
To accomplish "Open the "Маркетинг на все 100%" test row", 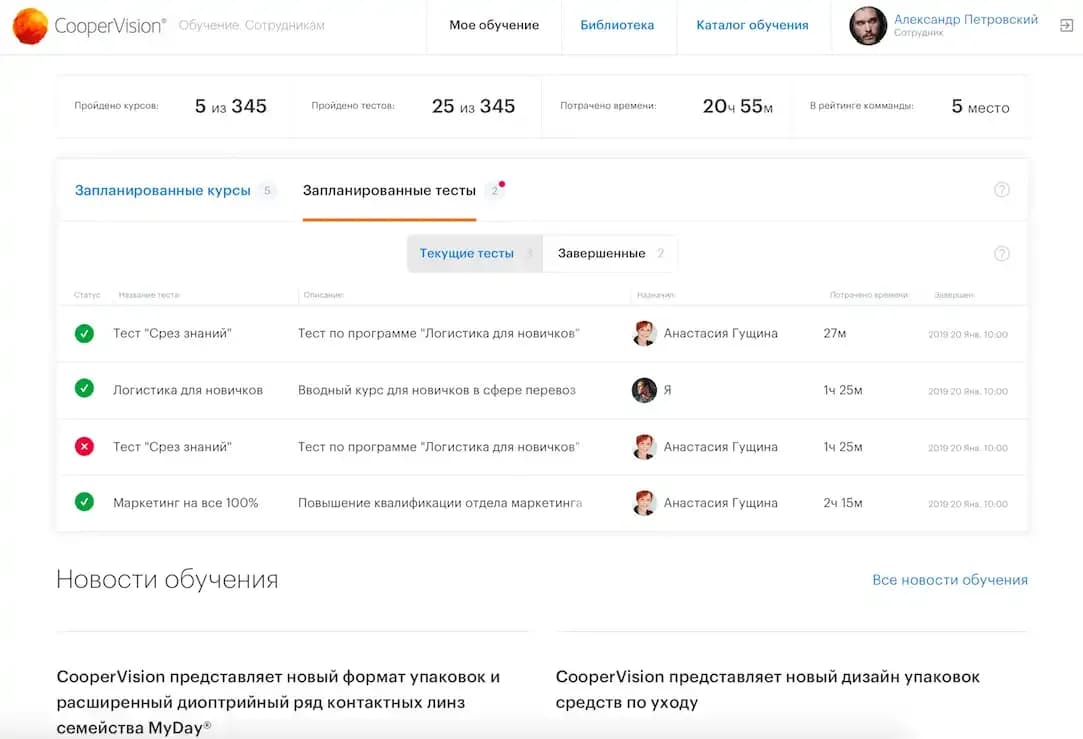I will pyautogui.click(x=186, y=503).
